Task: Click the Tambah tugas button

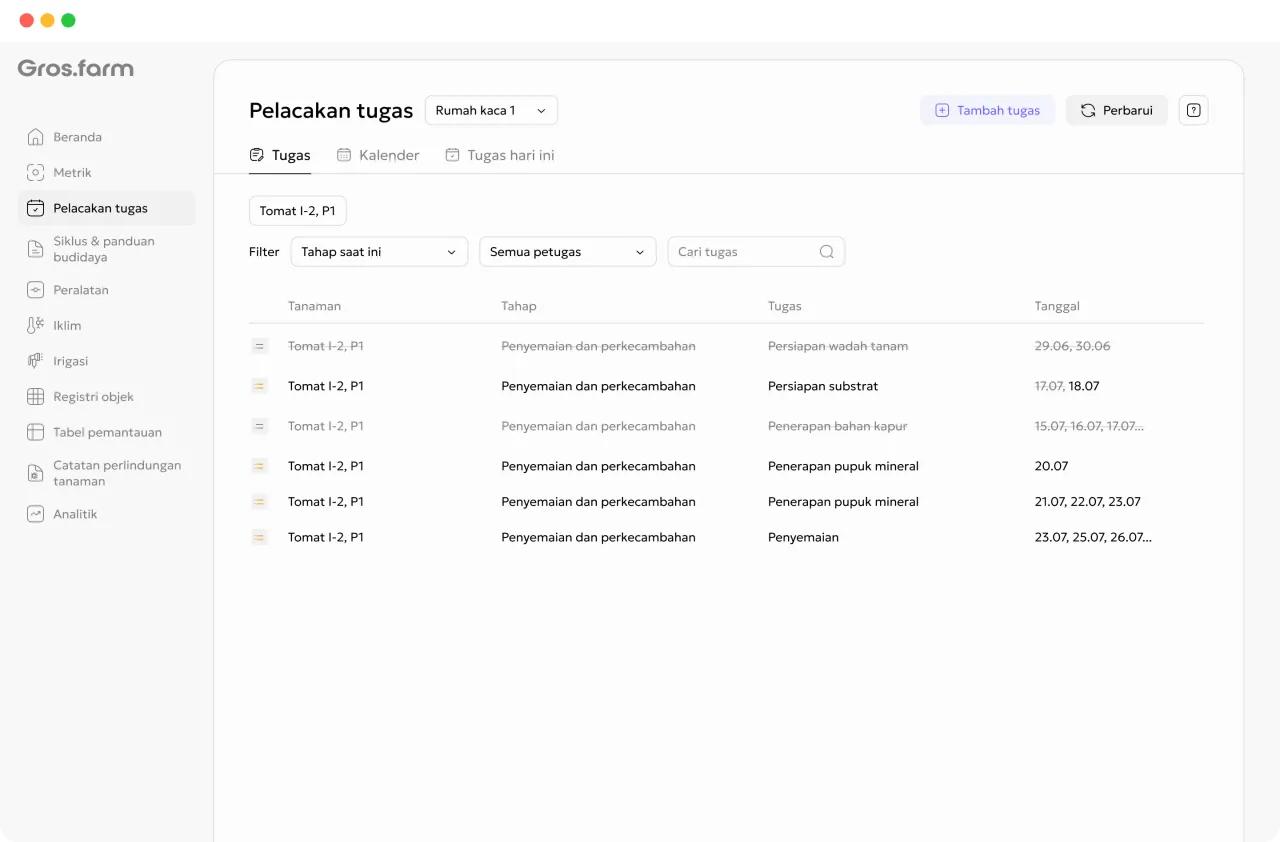Action: click(x=987, y=110)
